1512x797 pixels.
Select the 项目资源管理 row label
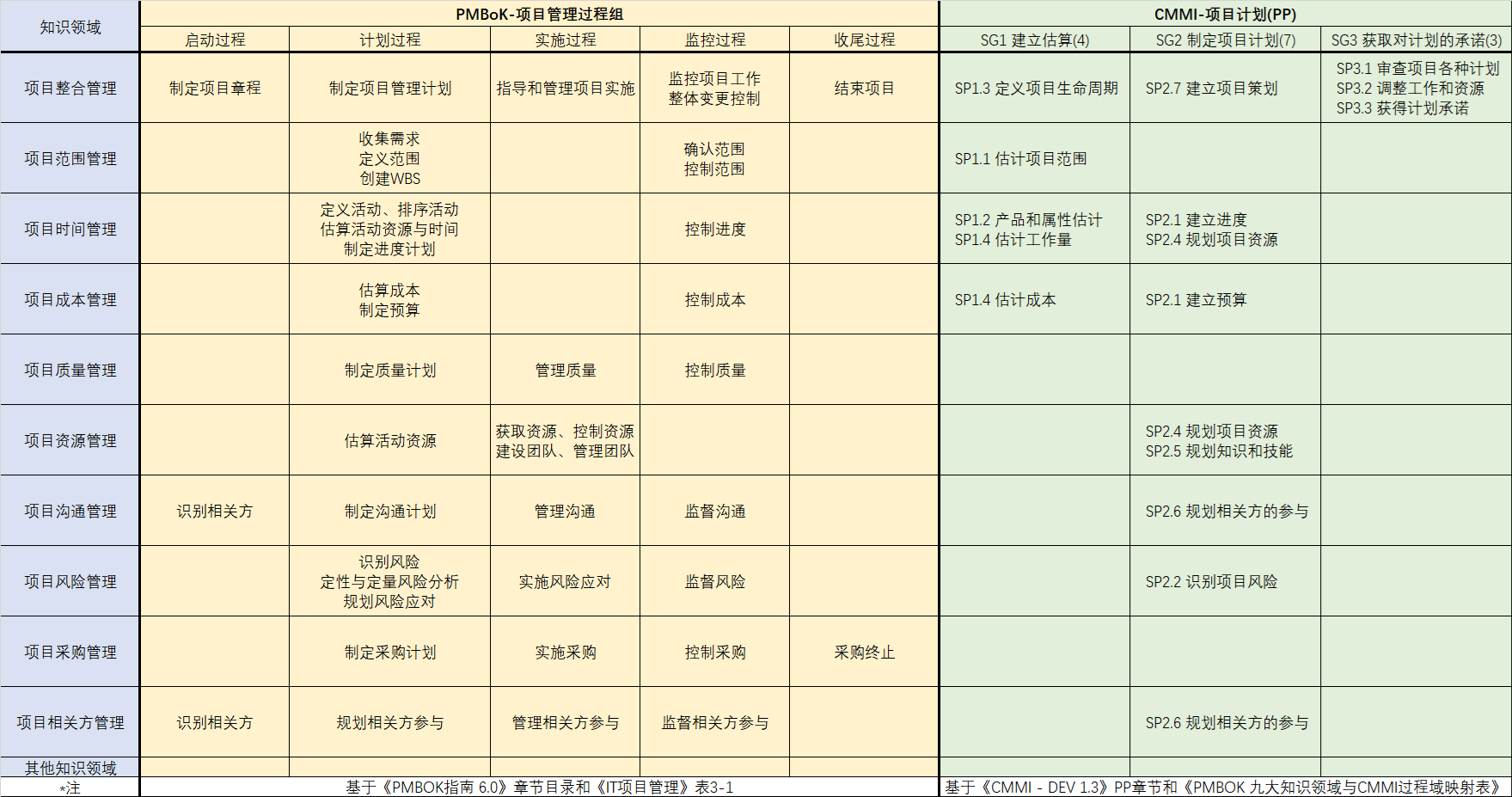click(x=70, y=440)
